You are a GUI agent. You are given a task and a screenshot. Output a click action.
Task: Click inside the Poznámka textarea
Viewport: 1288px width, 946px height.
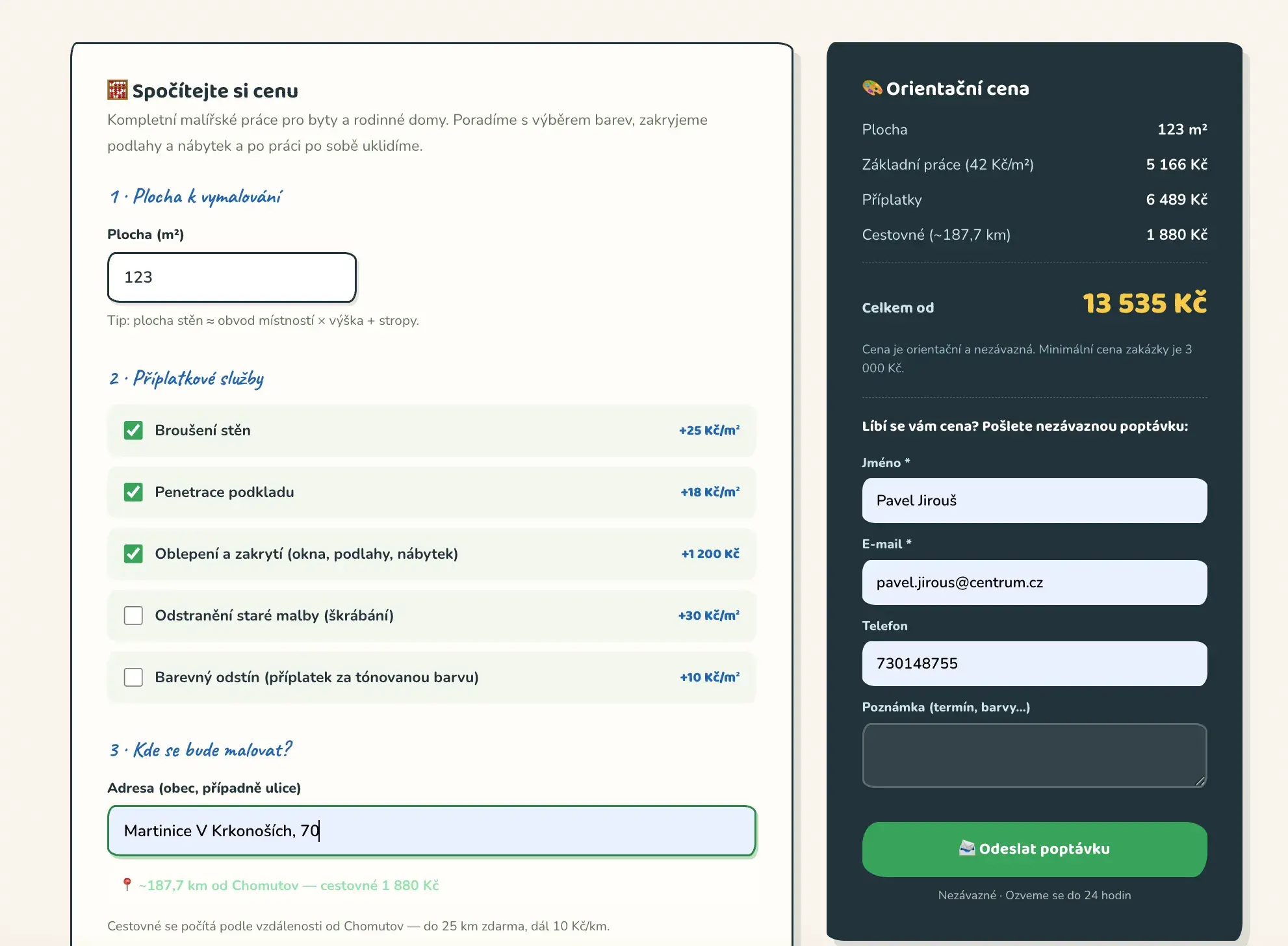1035,756
